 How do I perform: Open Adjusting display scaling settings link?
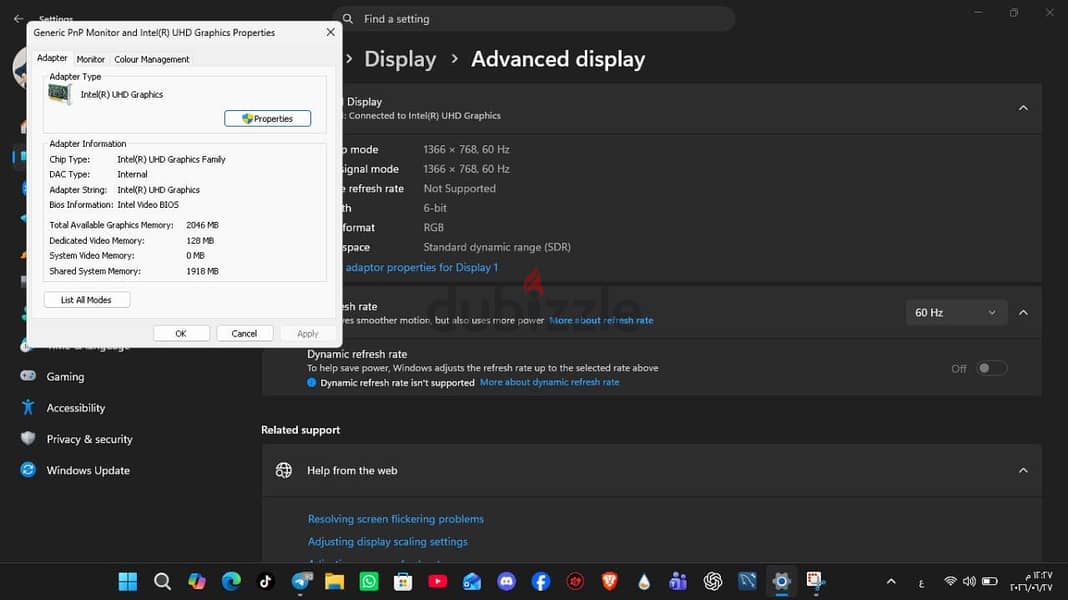(x=388, y=541)
